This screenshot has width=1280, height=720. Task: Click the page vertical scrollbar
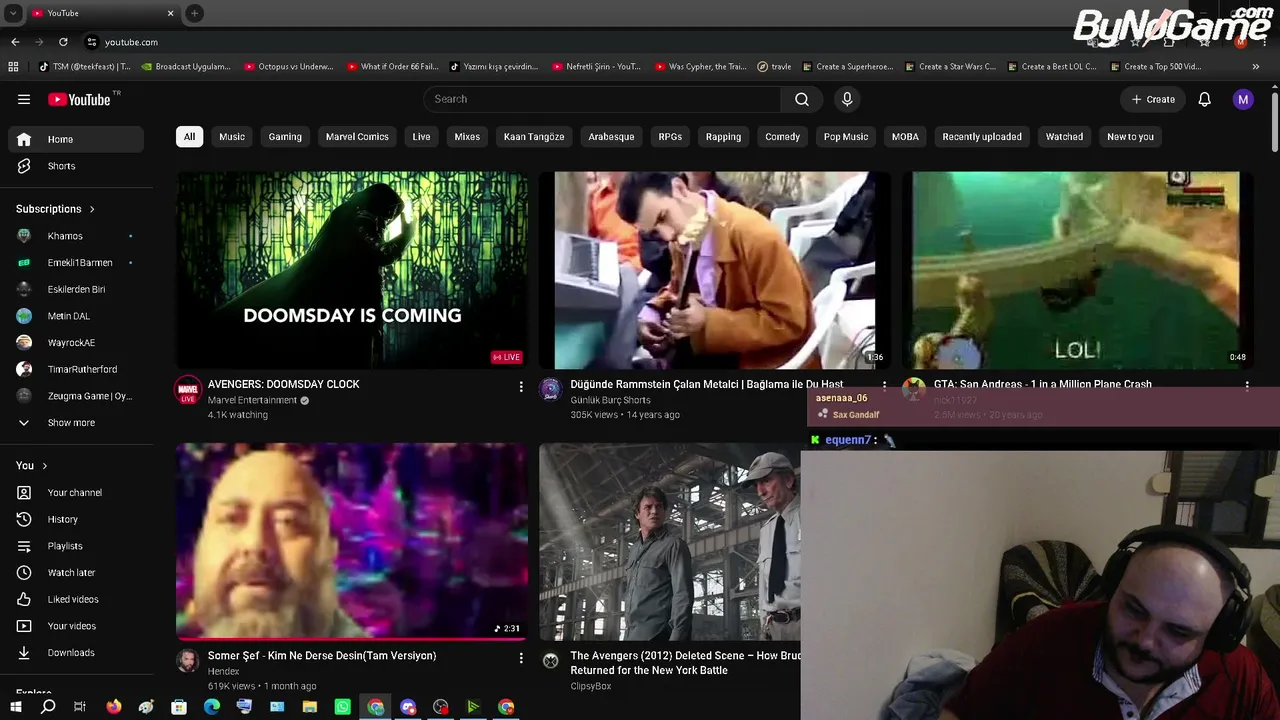[1275, 120]
